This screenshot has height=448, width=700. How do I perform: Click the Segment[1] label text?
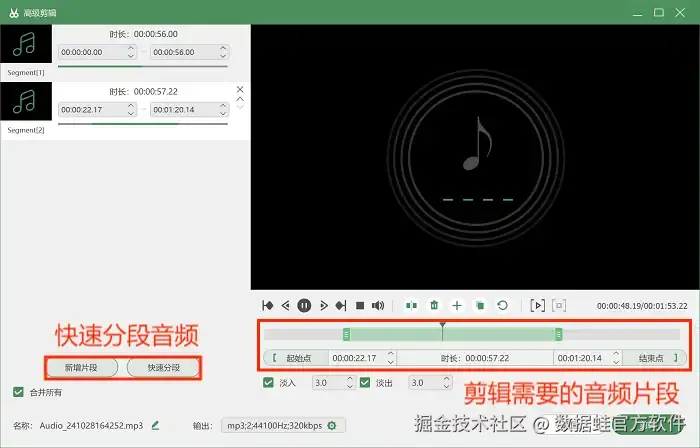click(x=26, y=72)
